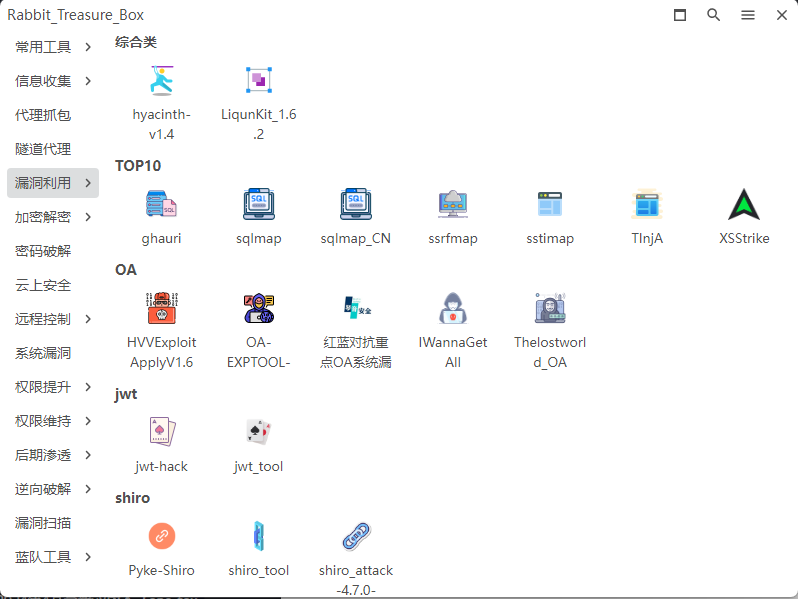Select 代理抓包 in the sidebar
Screen dimensions: 798x599
coord(43,115)
